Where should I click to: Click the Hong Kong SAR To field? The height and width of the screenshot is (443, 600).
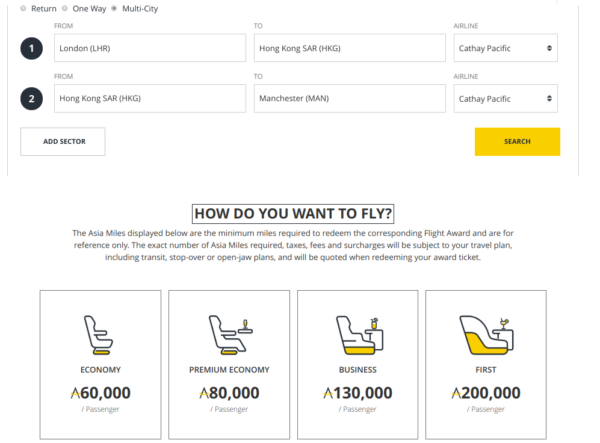click(x=348, y=48)
